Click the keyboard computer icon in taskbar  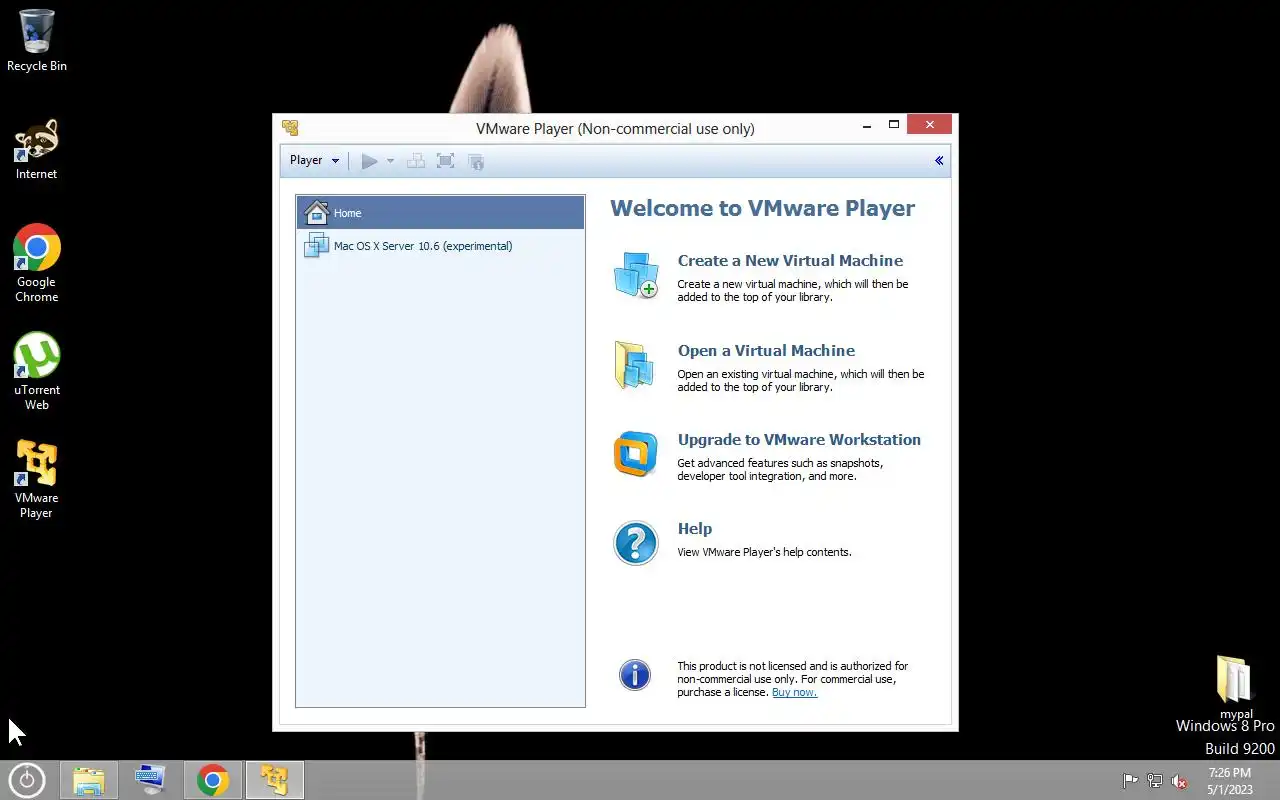151,780
